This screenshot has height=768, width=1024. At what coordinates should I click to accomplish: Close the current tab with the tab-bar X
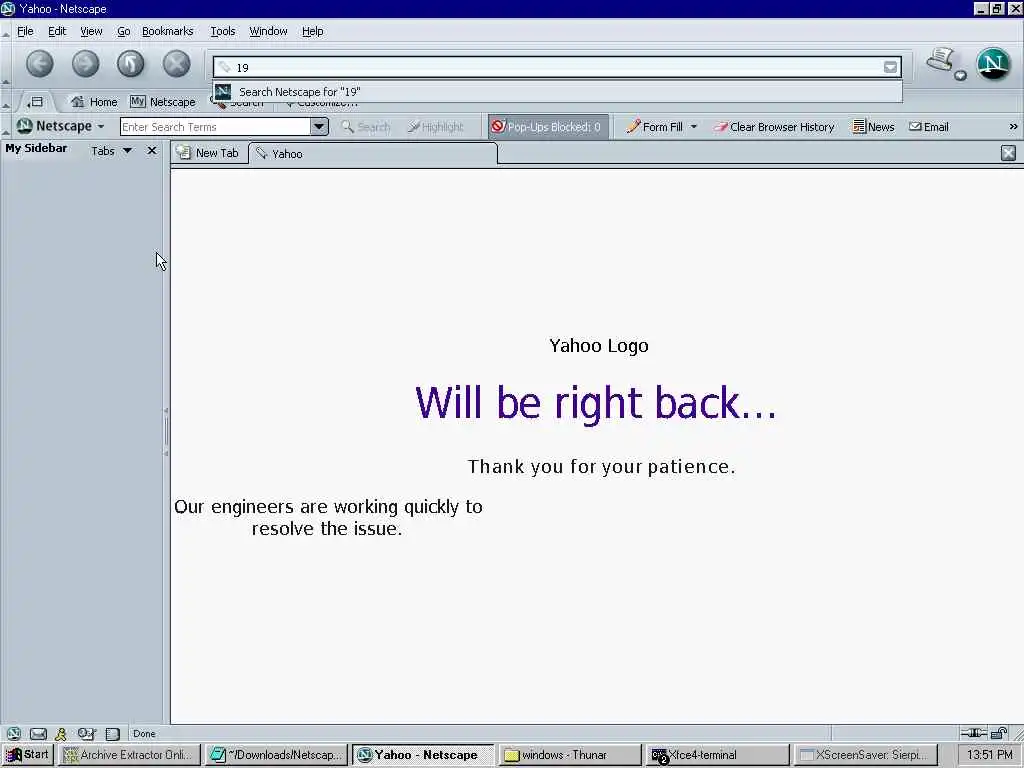pos(1008,153)
